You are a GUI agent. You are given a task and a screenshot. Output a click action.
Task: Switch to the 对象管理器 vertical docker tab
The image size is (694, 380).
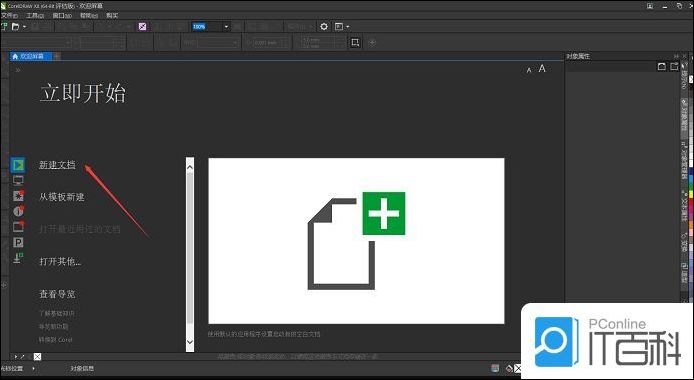pos(684,161)
